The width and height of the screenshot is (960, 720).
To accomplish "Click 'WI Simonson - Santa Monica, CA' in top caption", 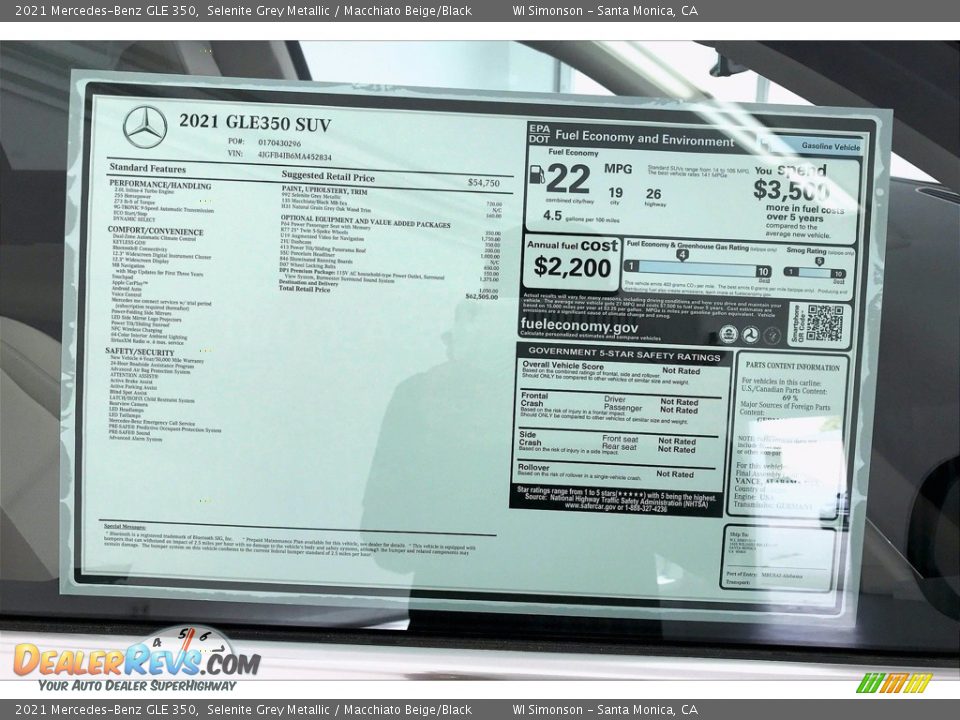I will tap(605, 10).
